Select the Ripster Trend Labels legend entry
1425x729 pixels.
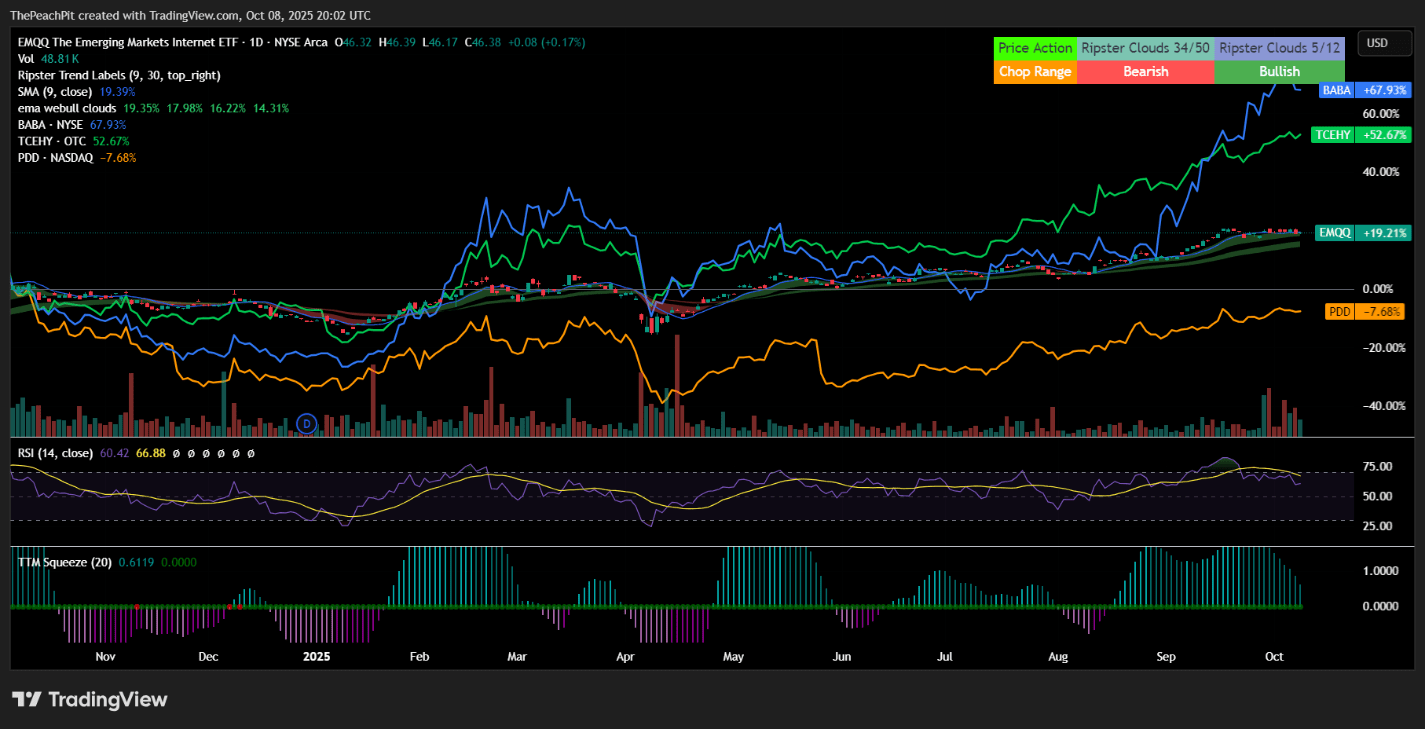click(119, 75)
